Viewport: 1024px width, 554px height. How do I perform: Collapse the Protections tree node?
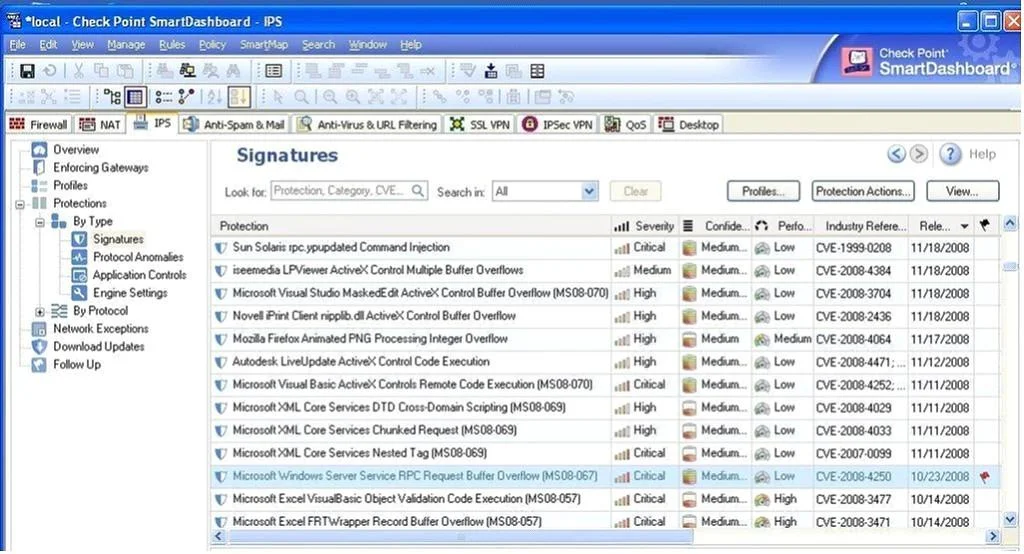20,204
